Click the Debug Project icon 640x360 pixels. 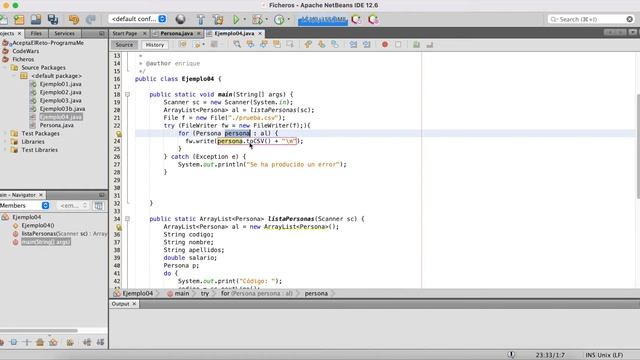pyautogui.click(x=257, y=19)
